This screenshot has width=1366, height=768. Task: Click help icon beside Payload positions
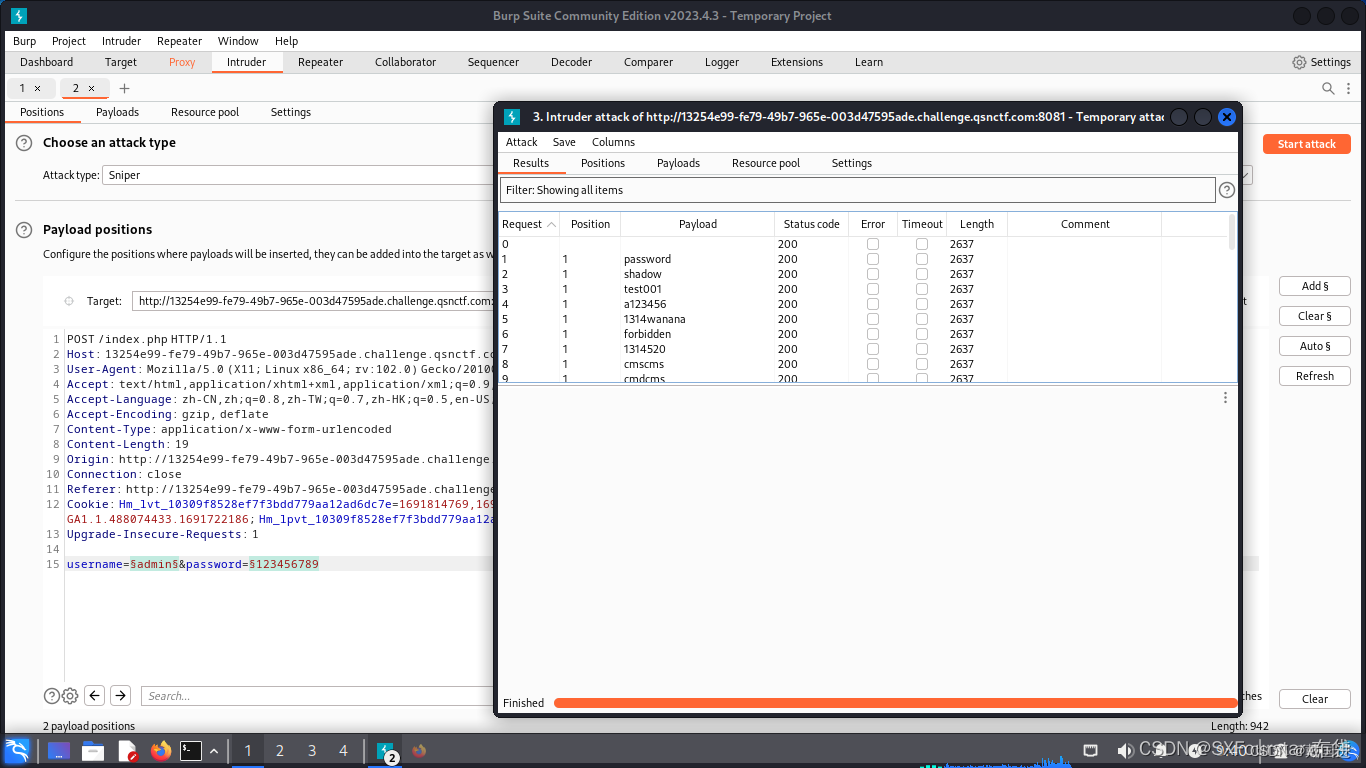24,230
